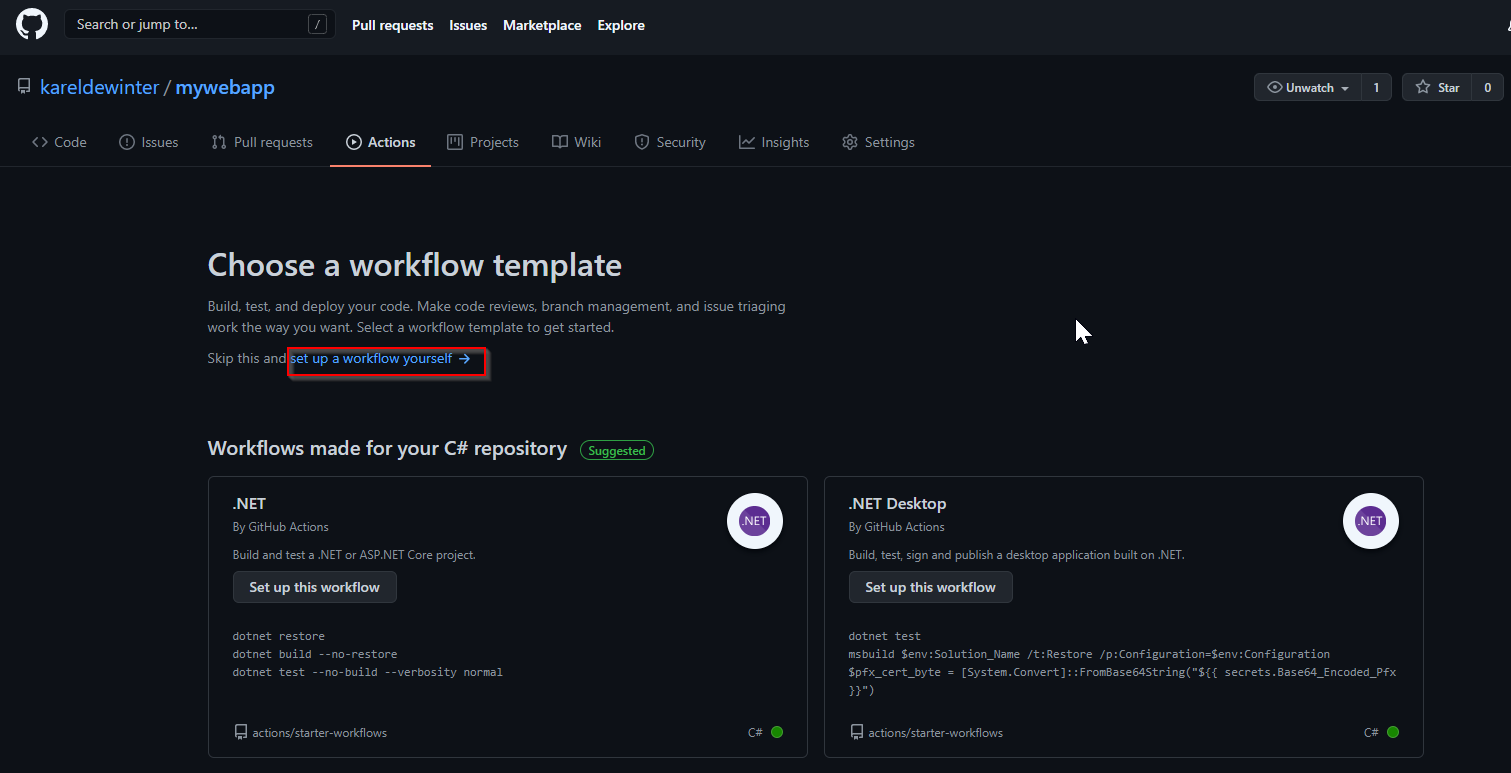The height and width of the screenshot is (773, 1511).
Task: Click the repo icon beside actions/starter-workflows in .NET Desktop card
Action: (x=856, y=732)
